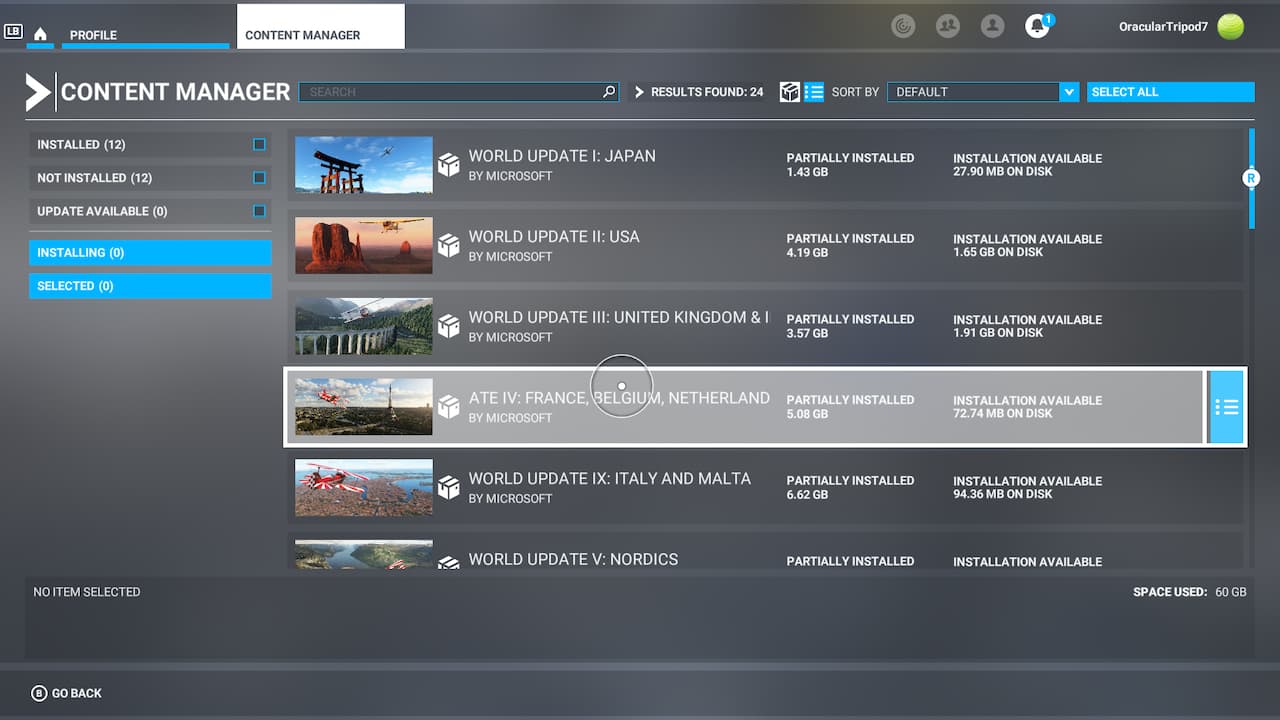Expand the Results Found arrow
This screenshot has height=720, width=1280.
click(x=640, y=92)
